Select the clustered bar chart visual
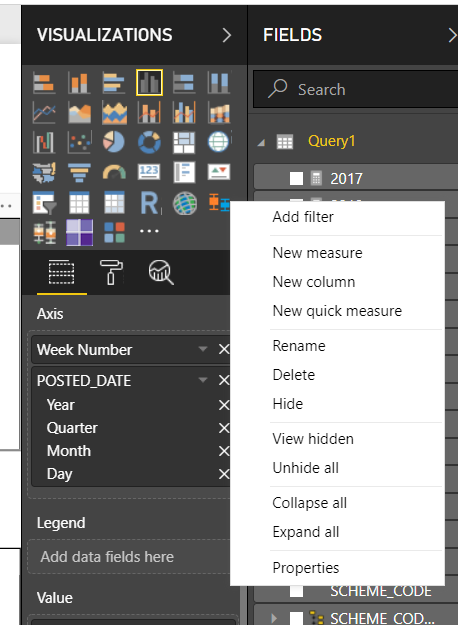The width and height of the screenshot is (458, 625). click(114, 83)
